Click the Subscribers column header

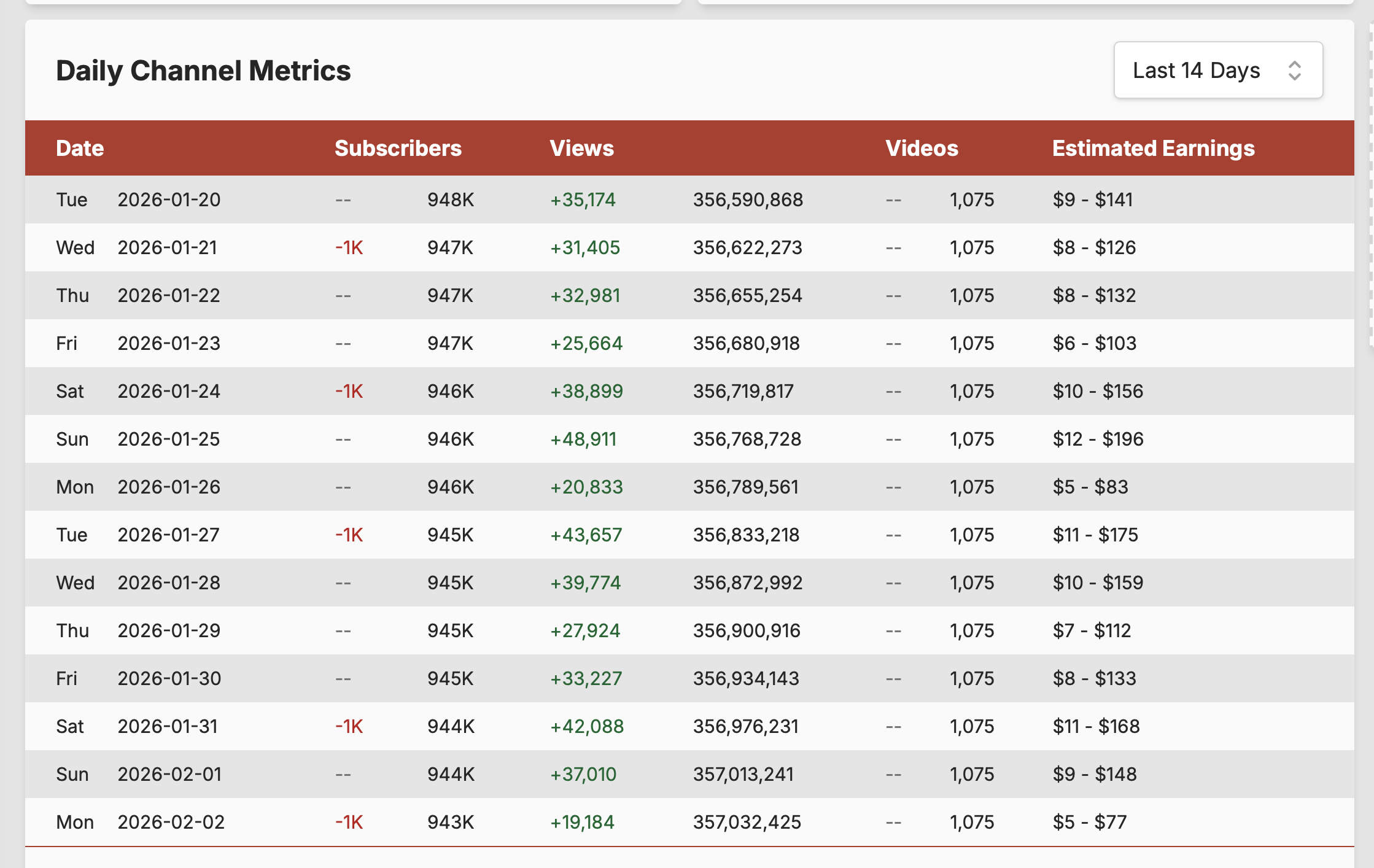pyautogui.click(x=398, y=149)
